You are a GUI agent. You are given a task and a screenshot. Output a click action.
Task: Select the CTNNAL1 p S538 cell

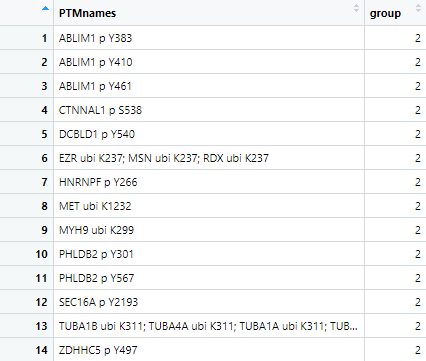[x=209, y=110]
